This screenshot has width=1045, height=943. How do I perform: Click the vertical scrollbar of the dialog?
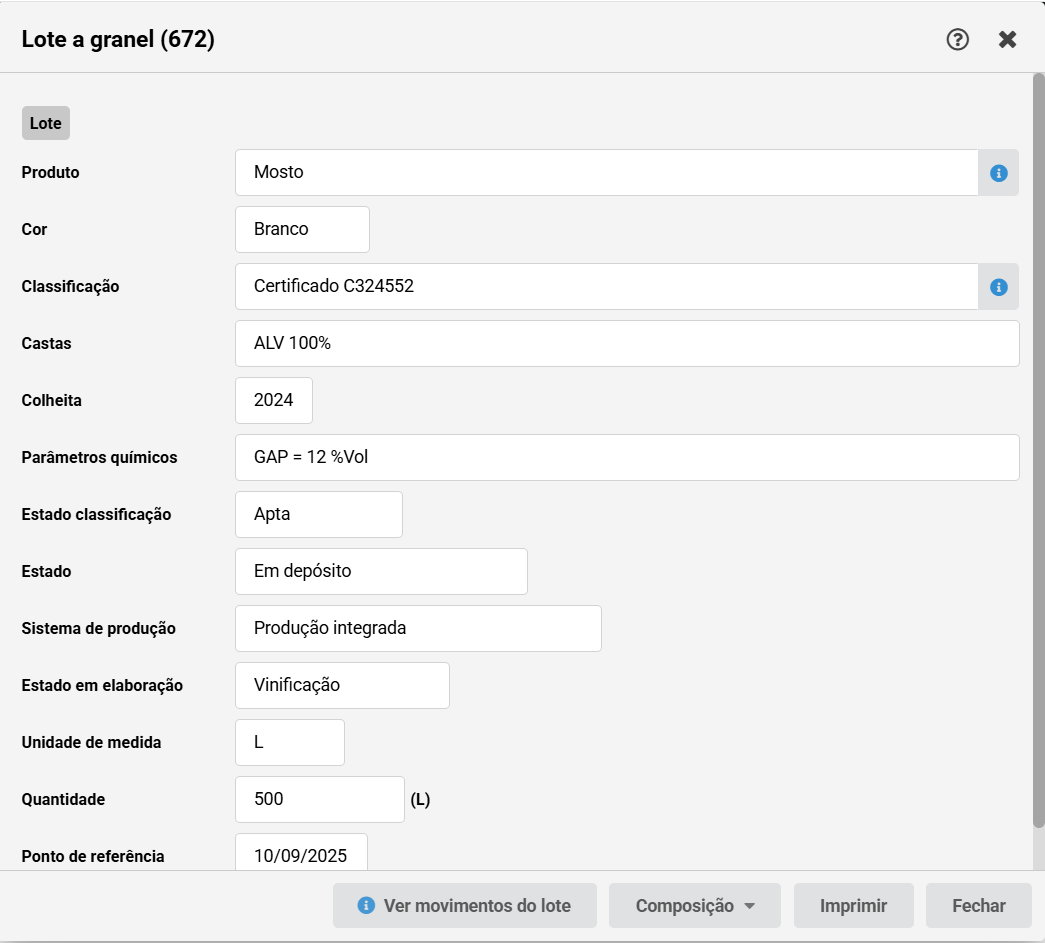(1038, 451)
